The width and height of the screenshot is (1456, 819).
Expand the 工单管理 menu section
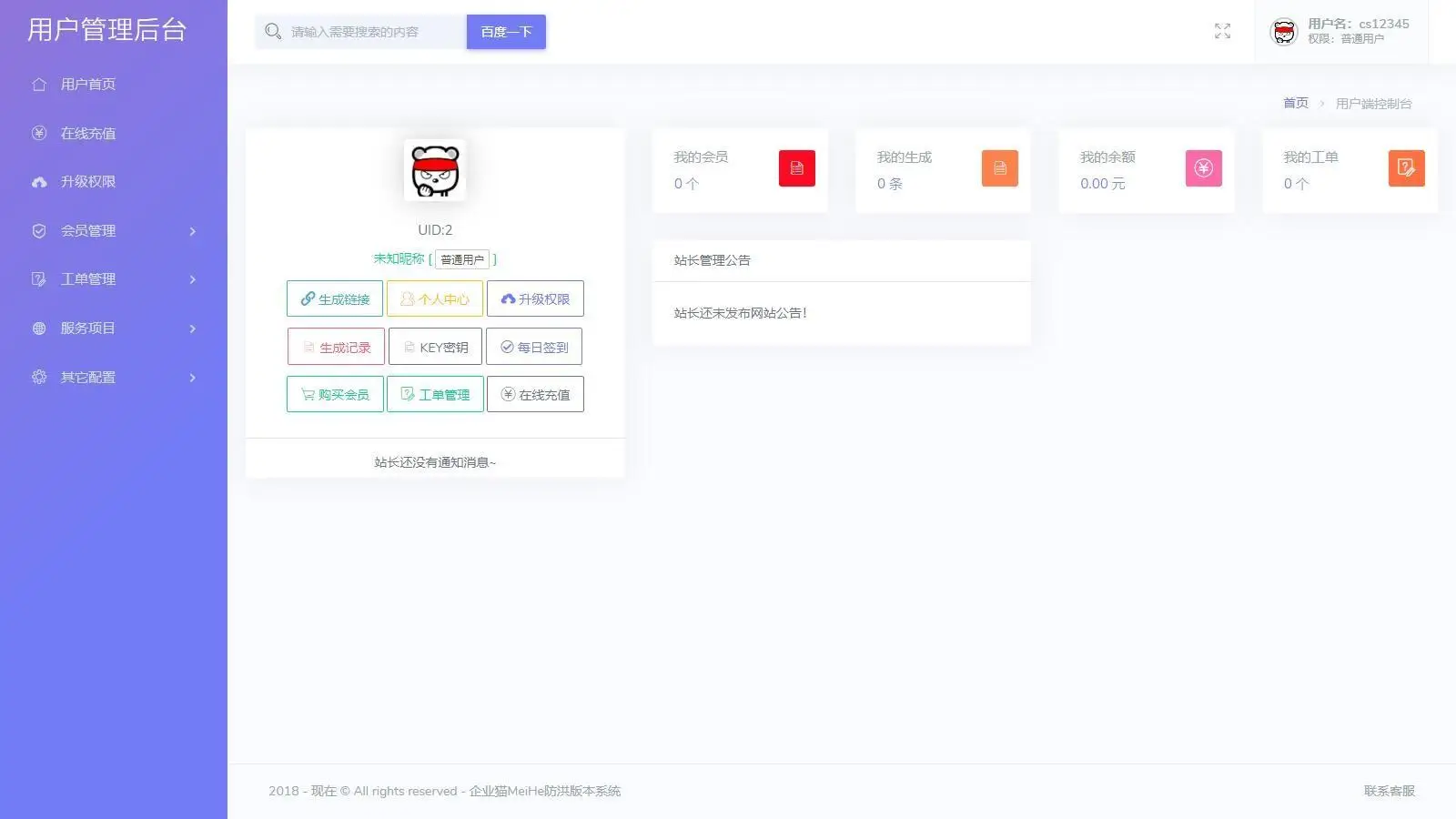88,278
